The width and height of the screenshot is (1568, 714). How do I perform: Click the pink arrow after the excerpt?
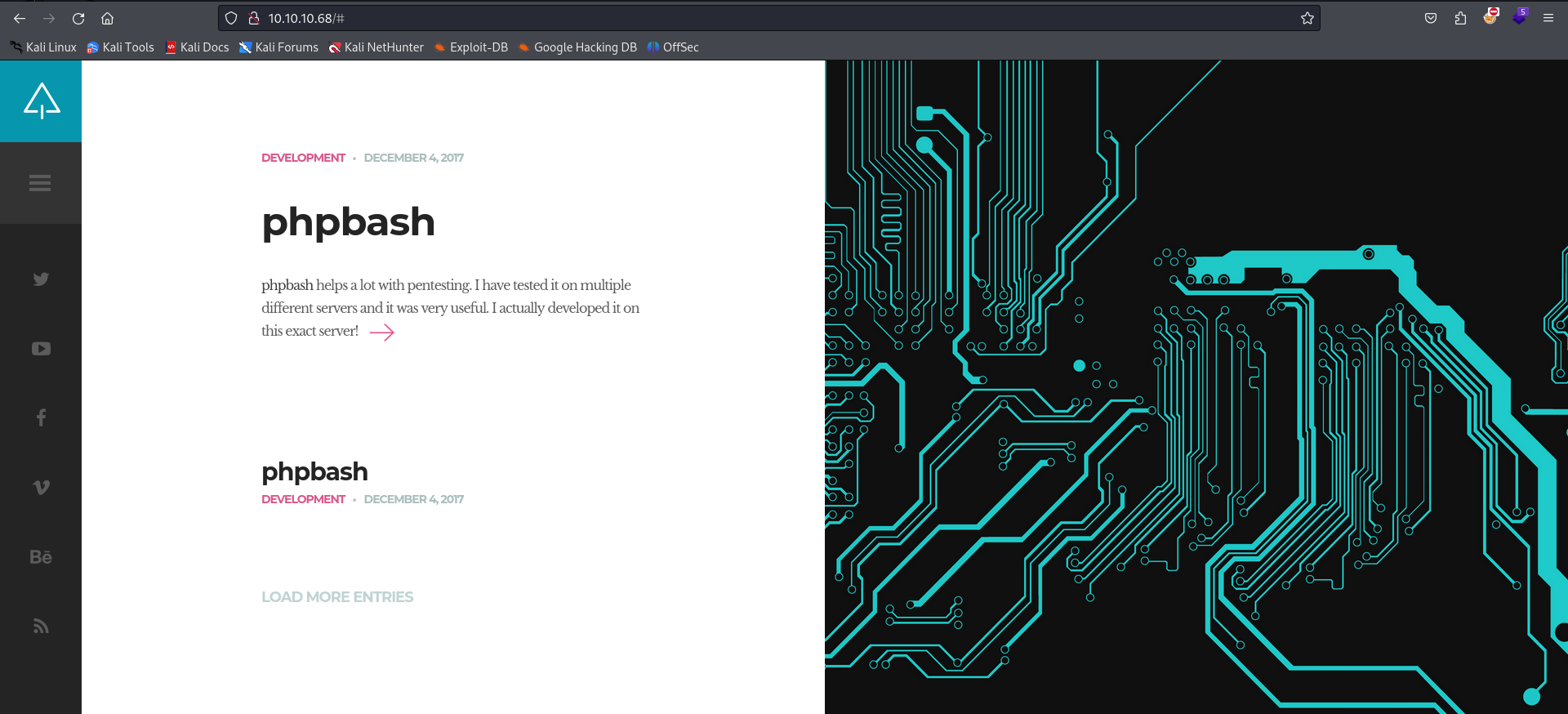(382, 332)
